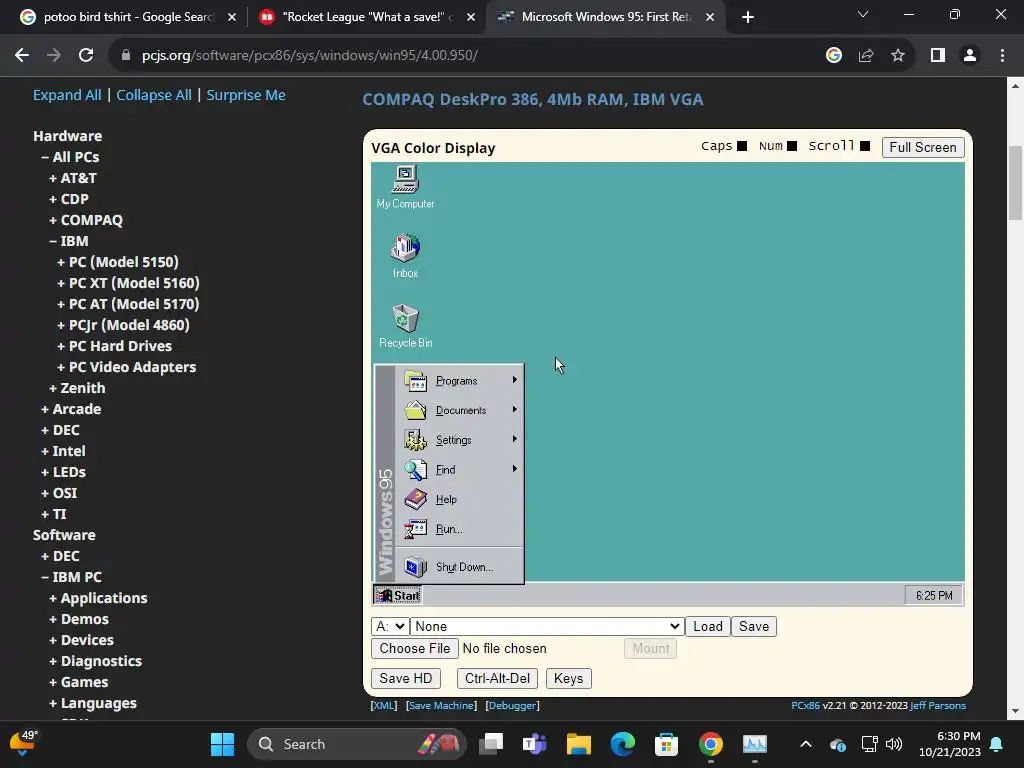Click the Windows 11 Start icon
This screenshot has height=768, width=1024.
tap(222, 744)
